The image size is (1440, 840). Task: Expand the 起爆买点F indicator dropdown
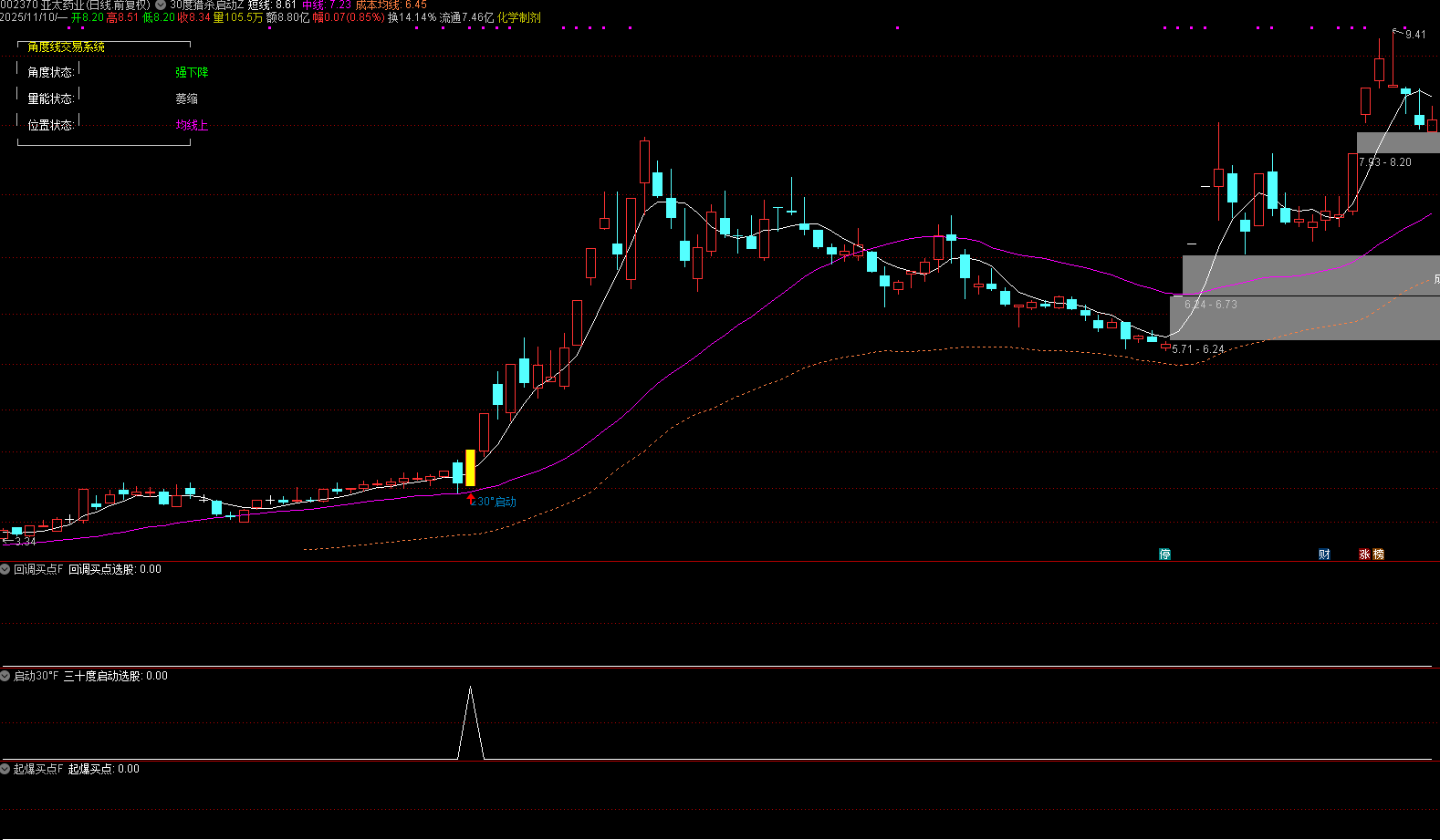coord(5,769)
